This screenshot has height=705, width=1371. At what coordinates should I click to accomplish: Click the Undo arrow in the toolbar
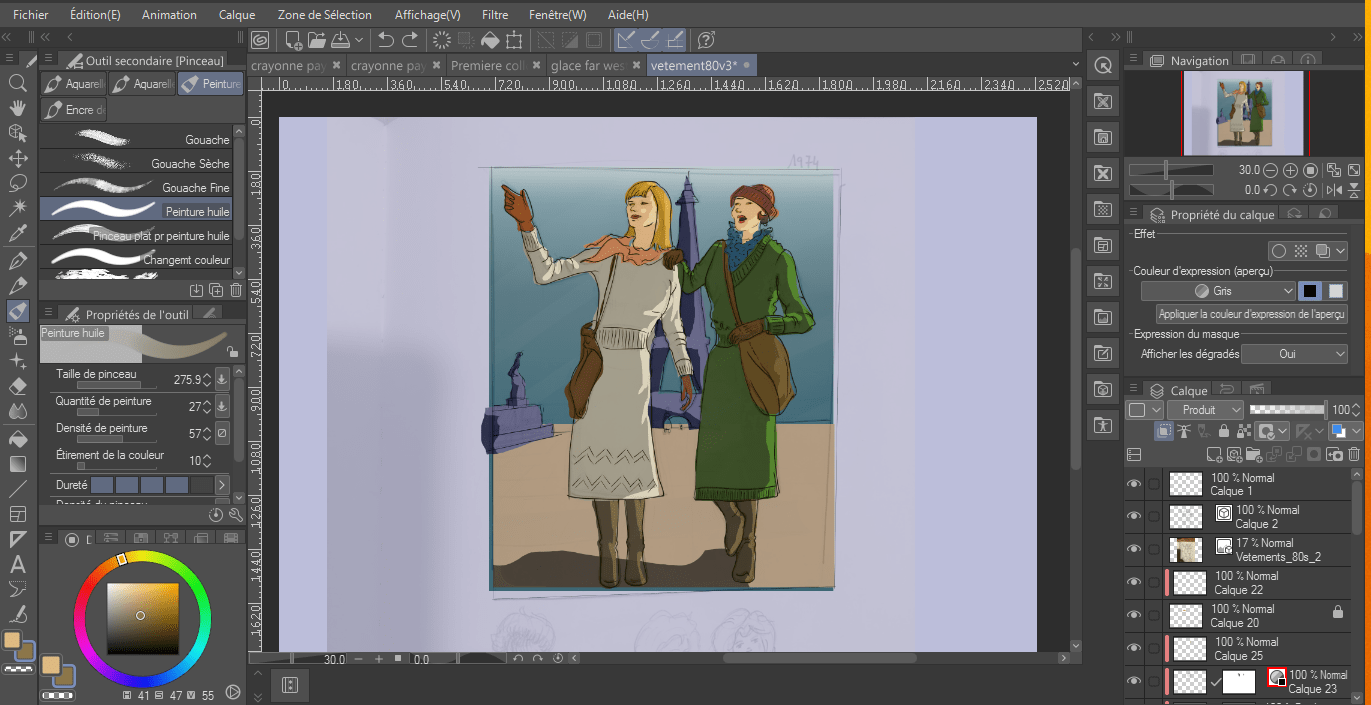click(386, 40)
